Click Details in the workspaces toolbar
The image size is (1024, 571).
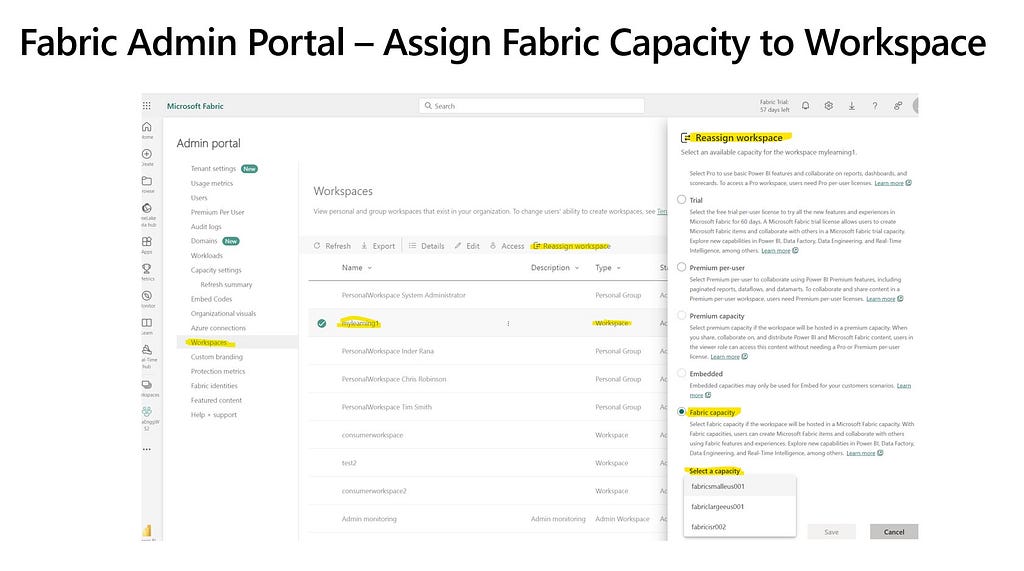tap(426, 246)
